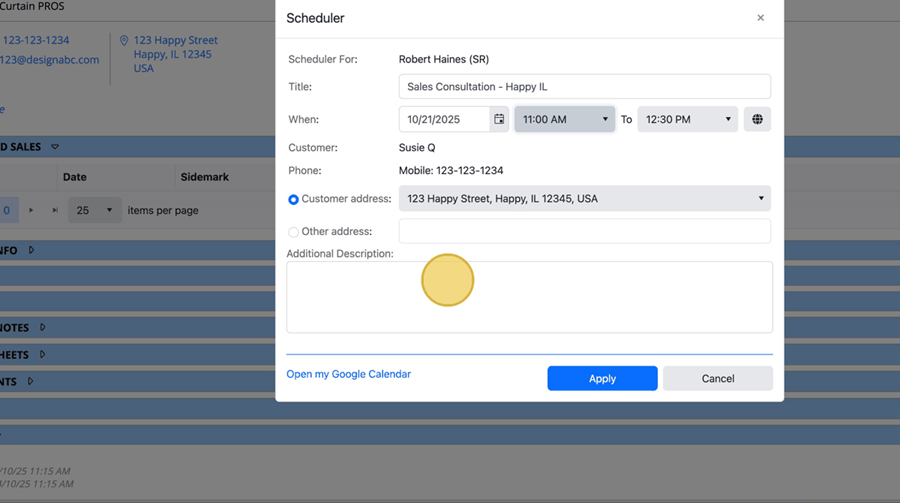
Task: Go to the next page arrow in pager
Action: 31,210
